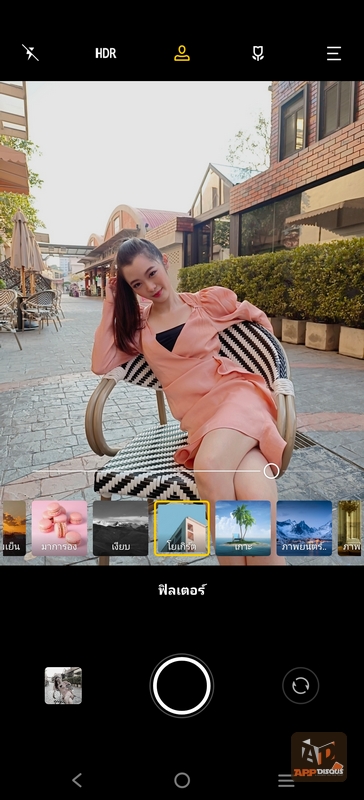
Task: Toggle HDR mode
Action: [106, 54]
